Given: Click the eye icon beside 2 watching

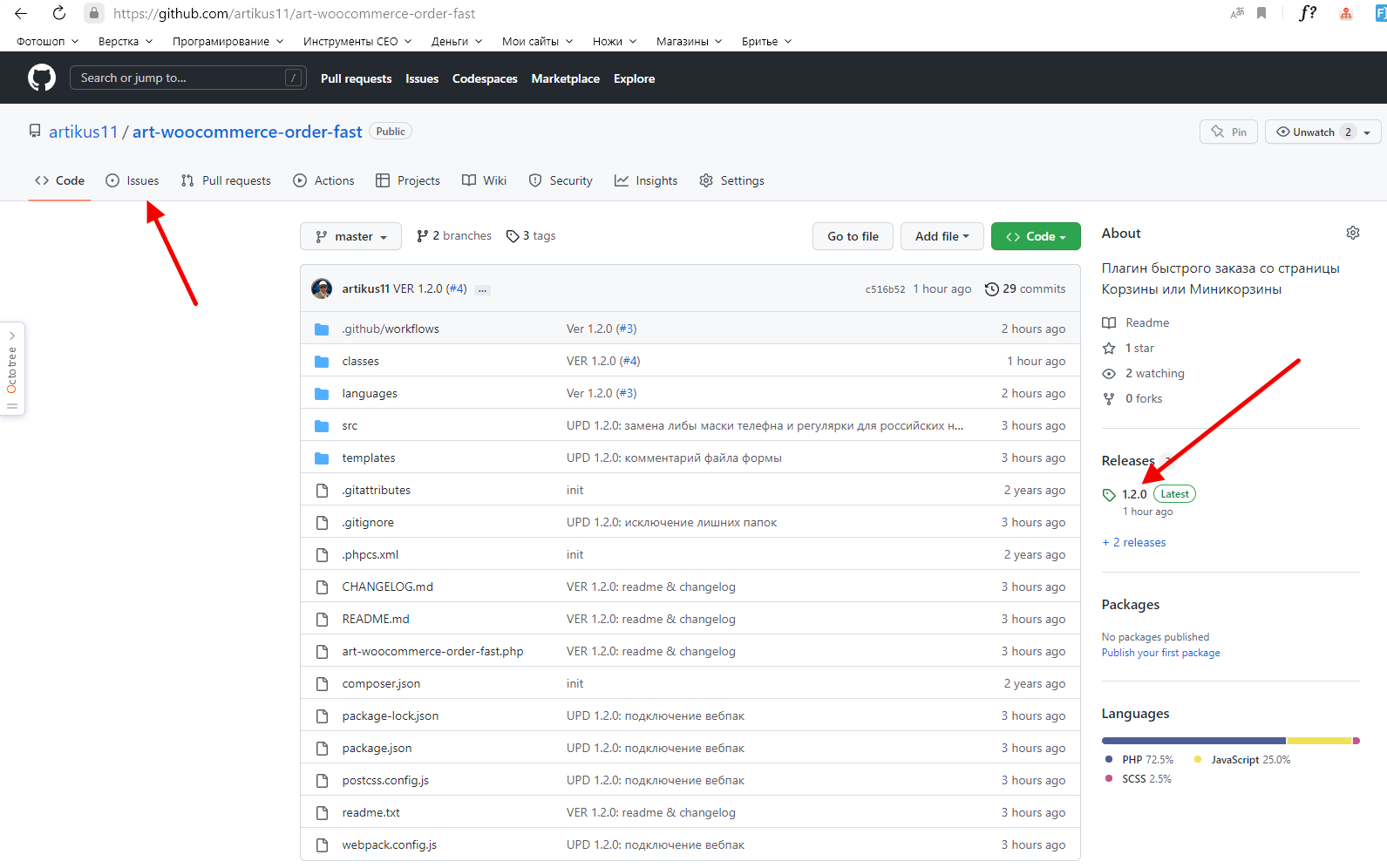Looking at the screenshot, I should [x=1109, y=373].
